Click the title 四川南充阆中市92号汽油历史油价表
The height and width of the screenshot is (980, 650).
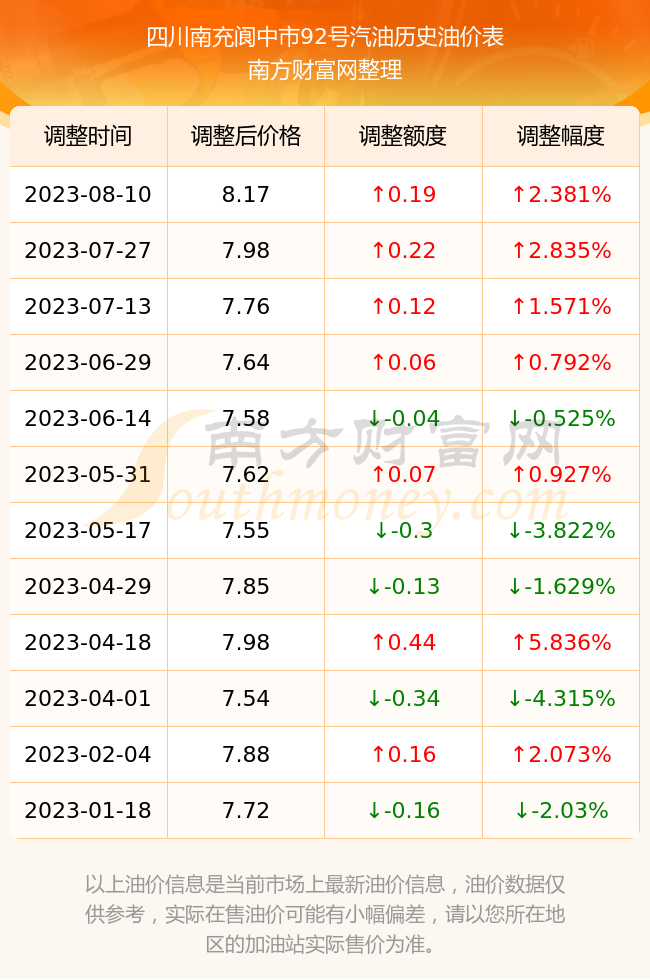click(325, 37)
